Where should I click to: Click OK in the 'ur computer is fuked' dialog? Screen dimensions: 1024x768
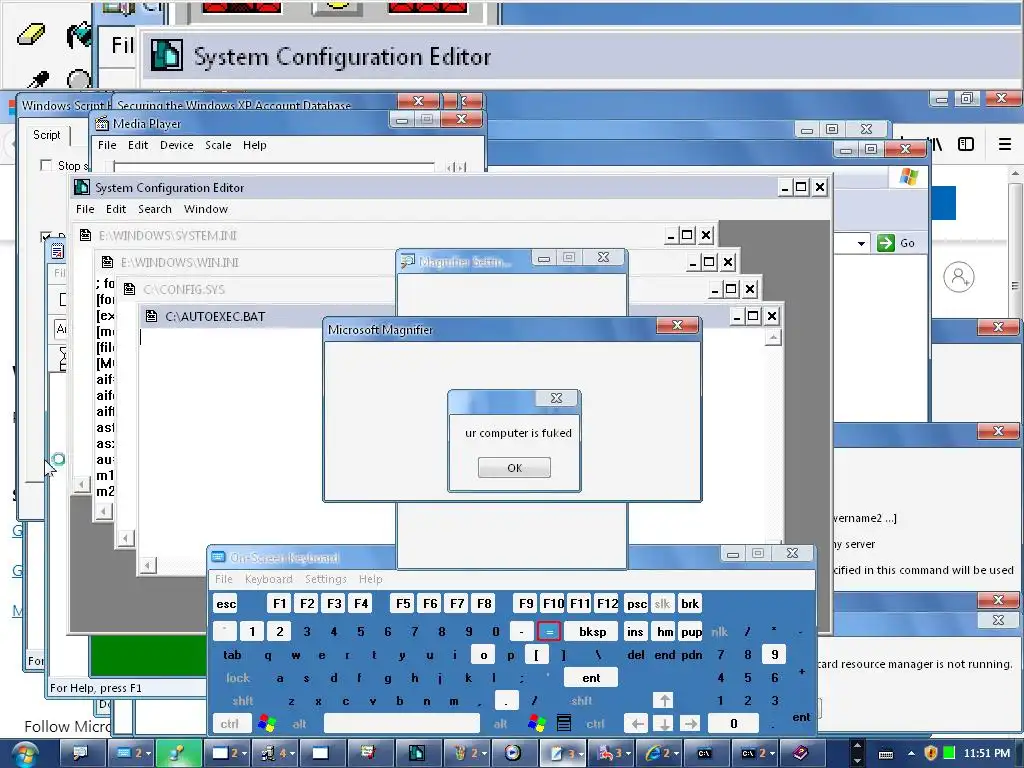(514, 468)
